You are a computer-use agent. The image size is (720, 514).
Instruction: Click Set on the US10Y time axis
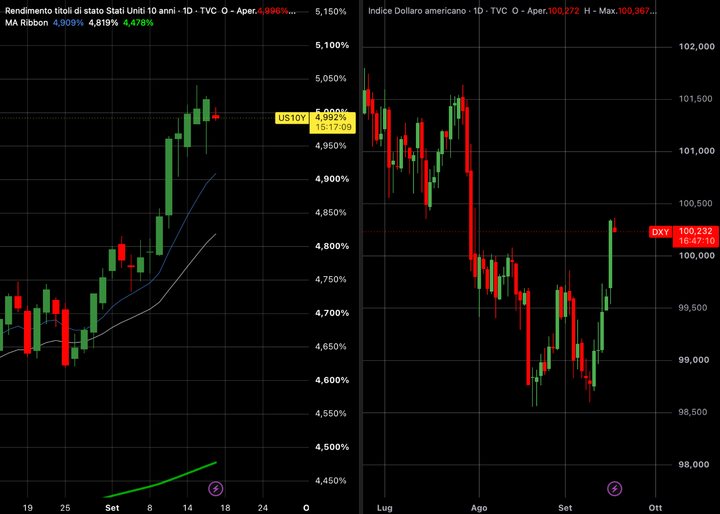click(112, 508)
